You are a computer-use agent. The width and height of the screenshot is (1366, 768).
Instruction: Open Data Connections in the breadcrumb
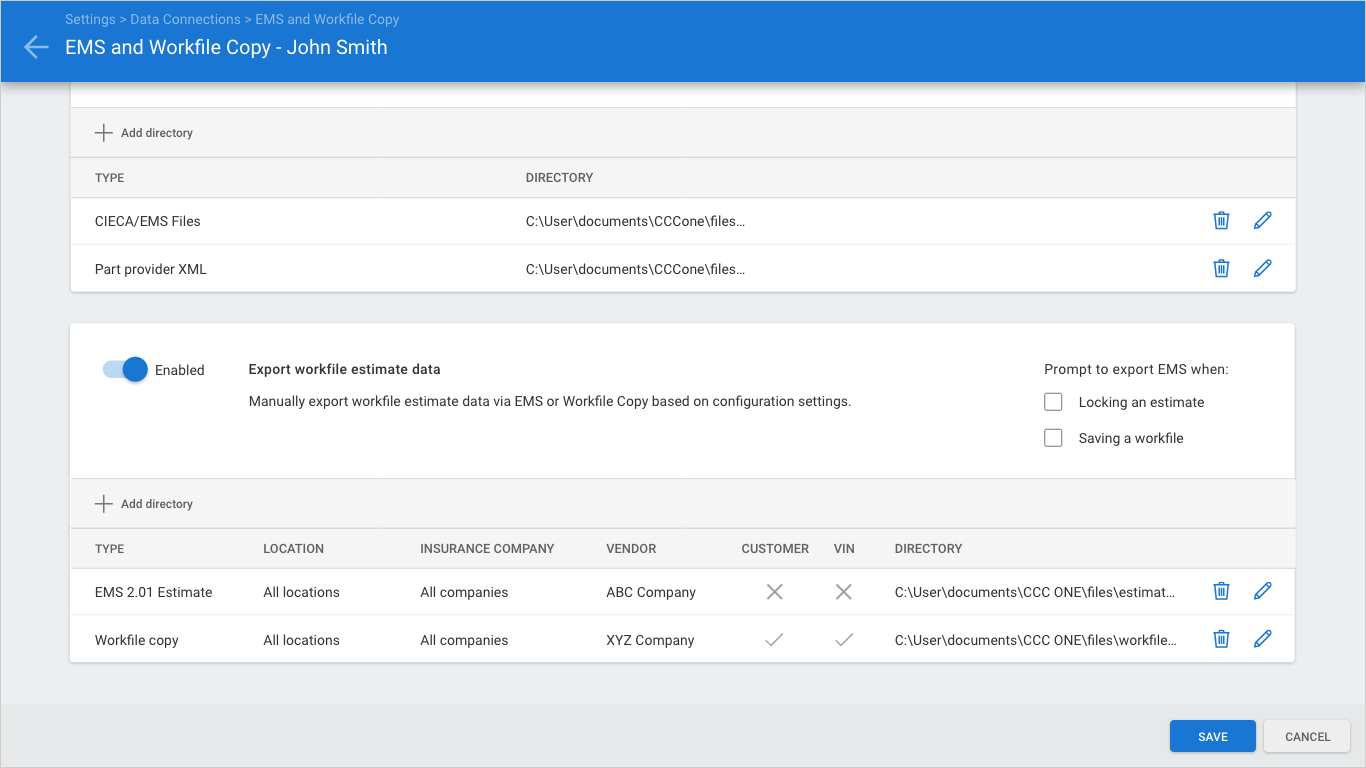tap(185, 19)
